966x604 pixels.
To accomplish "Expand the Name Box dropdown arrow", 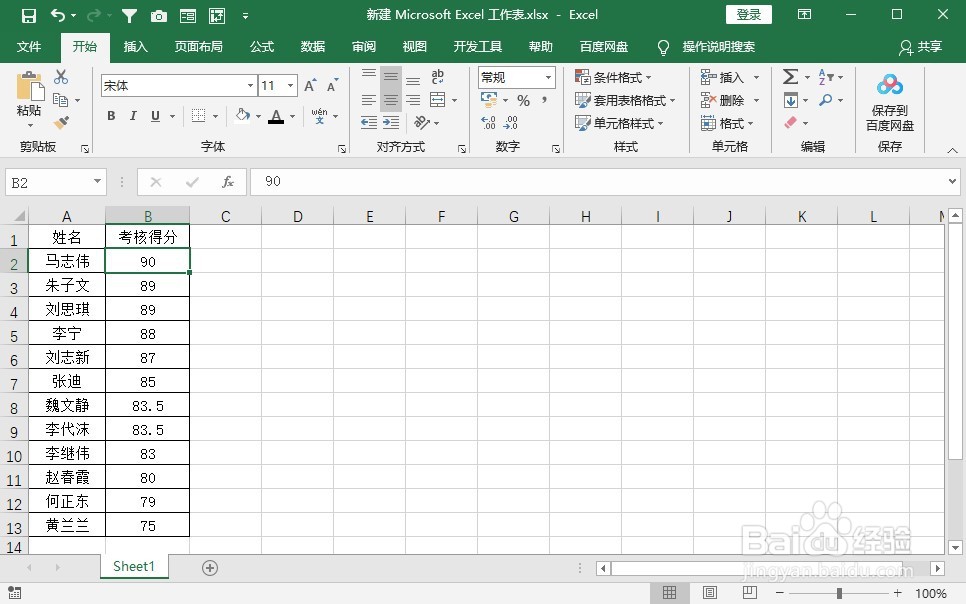I will pos(97,181).
